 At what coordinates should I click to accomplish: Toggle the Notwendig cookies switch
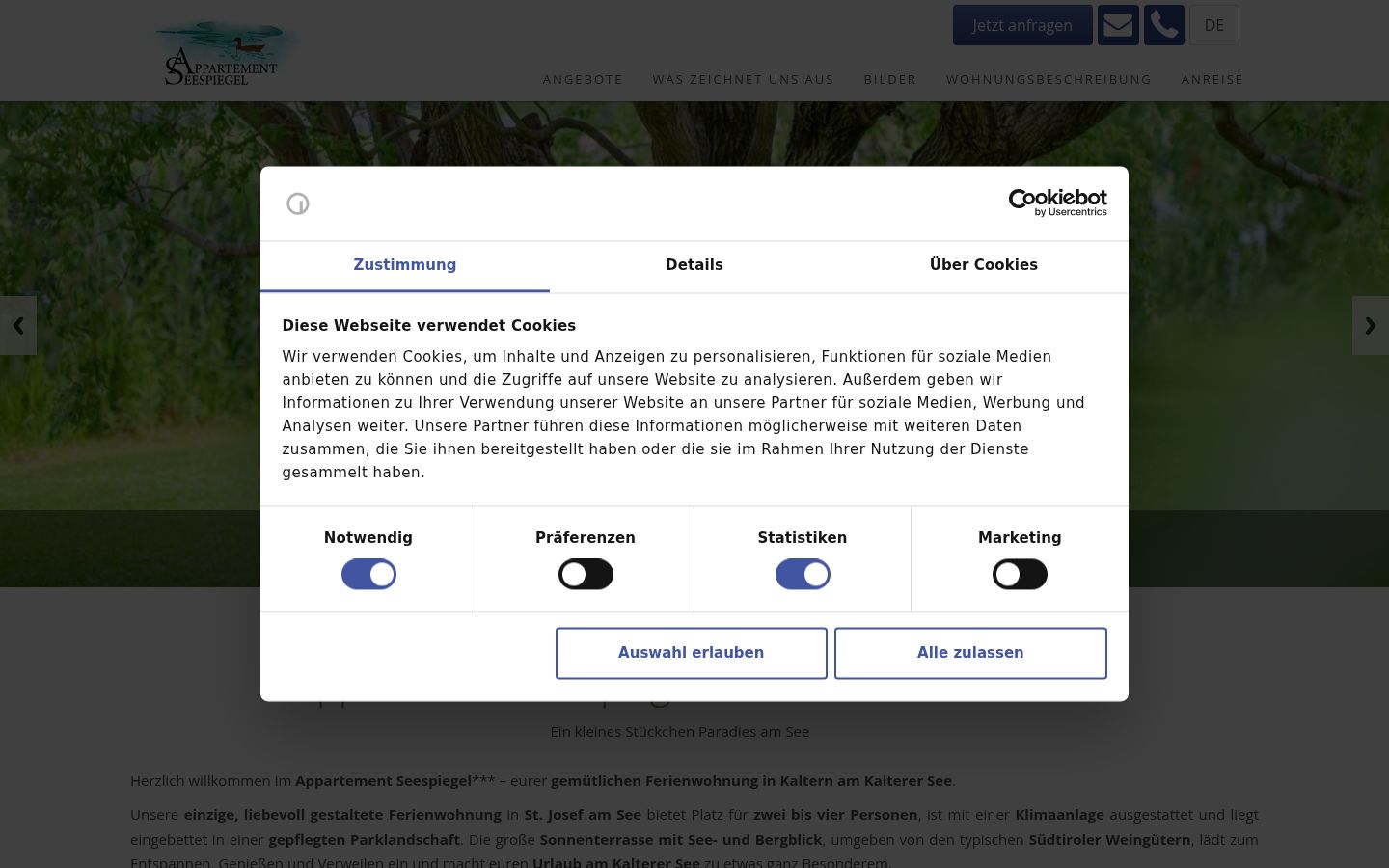[x=368, y=575]
